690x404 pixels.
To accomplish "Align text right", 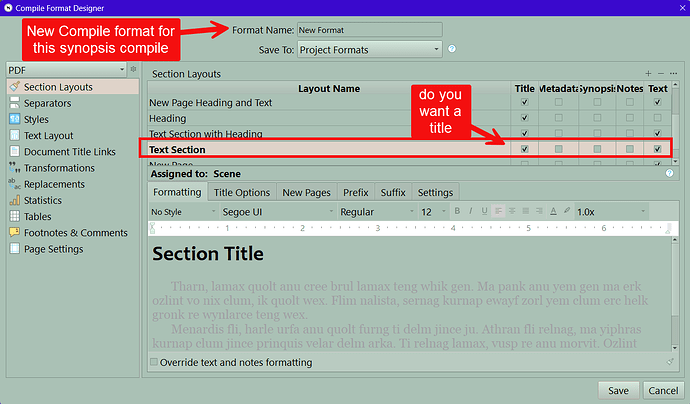I will click(x=539, y=211).
